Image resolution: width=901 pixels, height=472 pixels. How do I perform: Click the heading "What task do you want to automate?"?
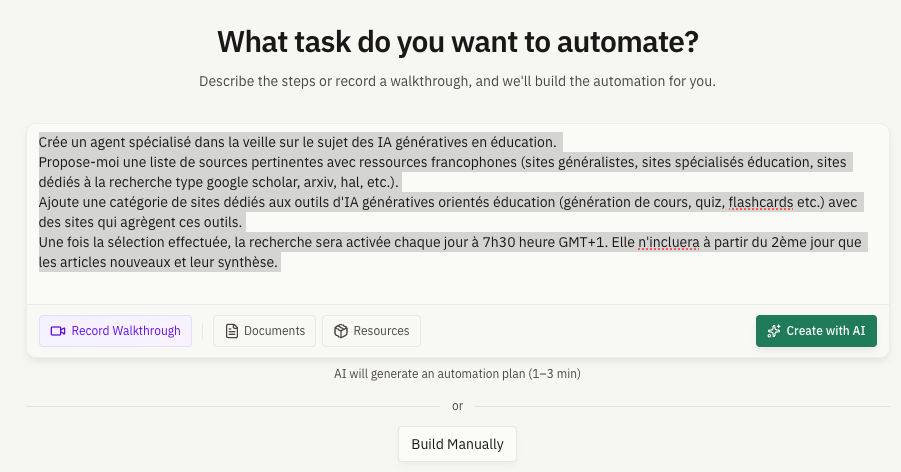457,43
